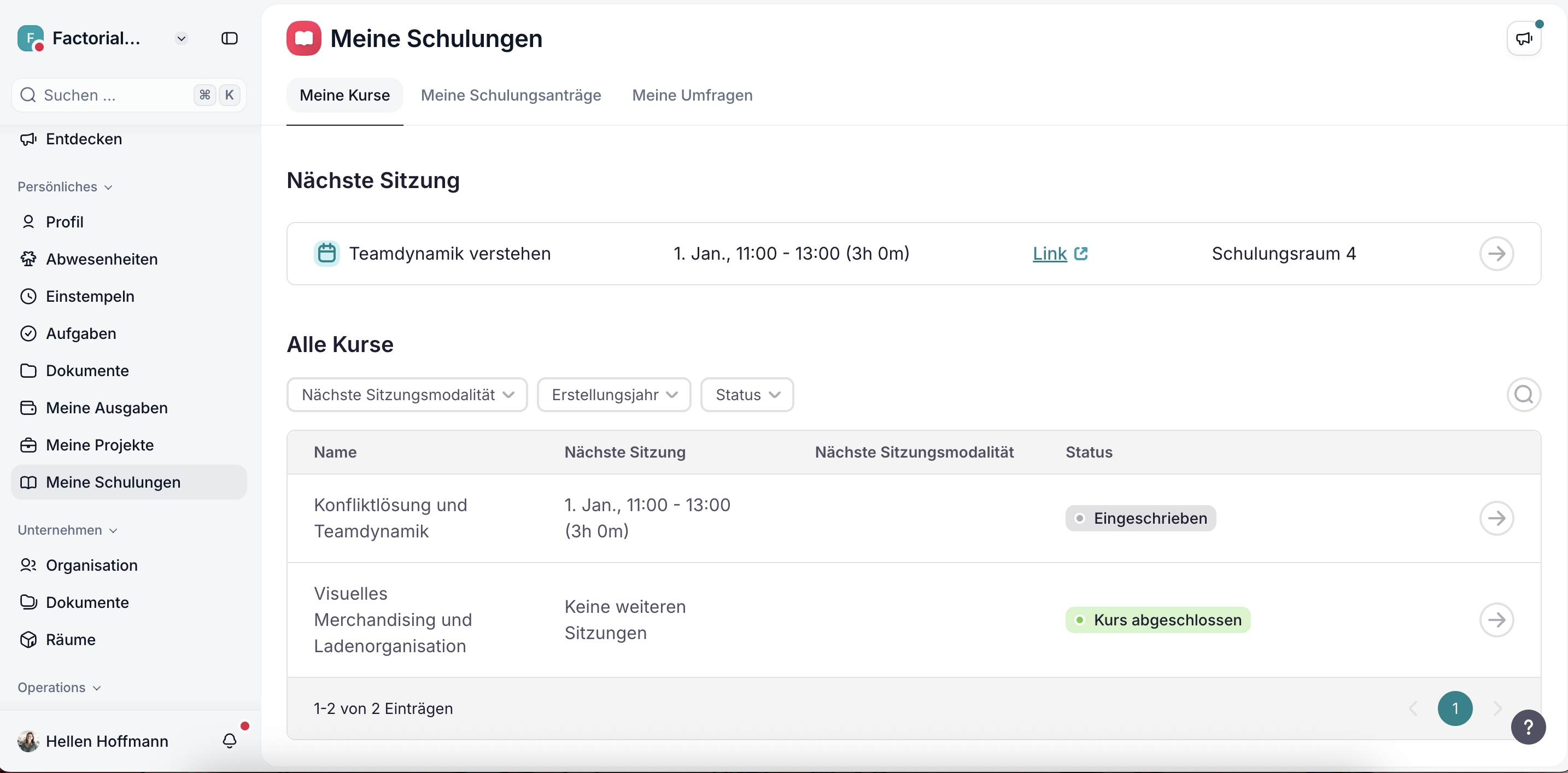
Task: Switch to Meine Schulungsanträge tab
Action: click(511, 95)
